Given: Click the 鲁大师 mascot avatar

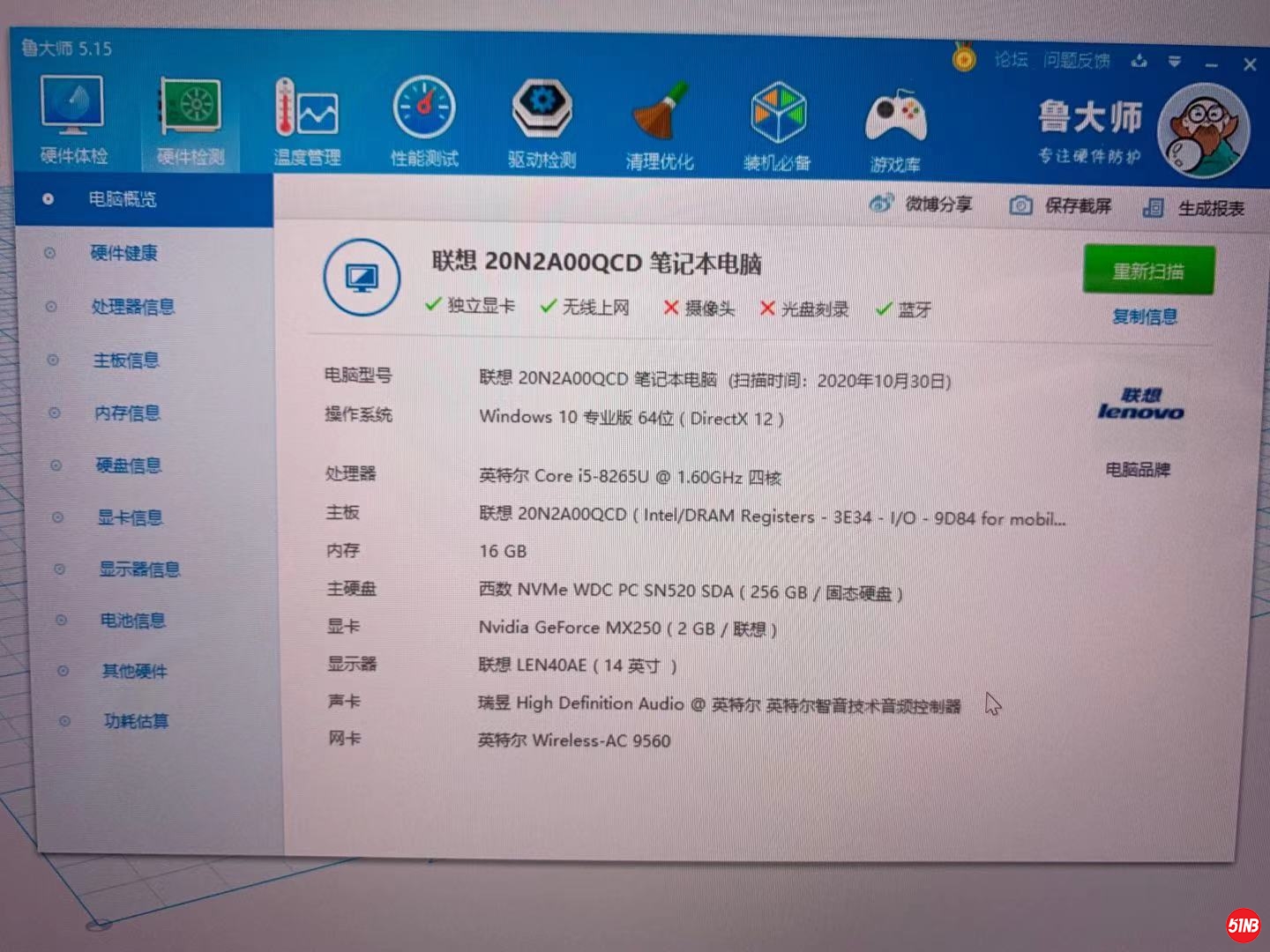Looking at the screenshot, I should click(1204, 130).
